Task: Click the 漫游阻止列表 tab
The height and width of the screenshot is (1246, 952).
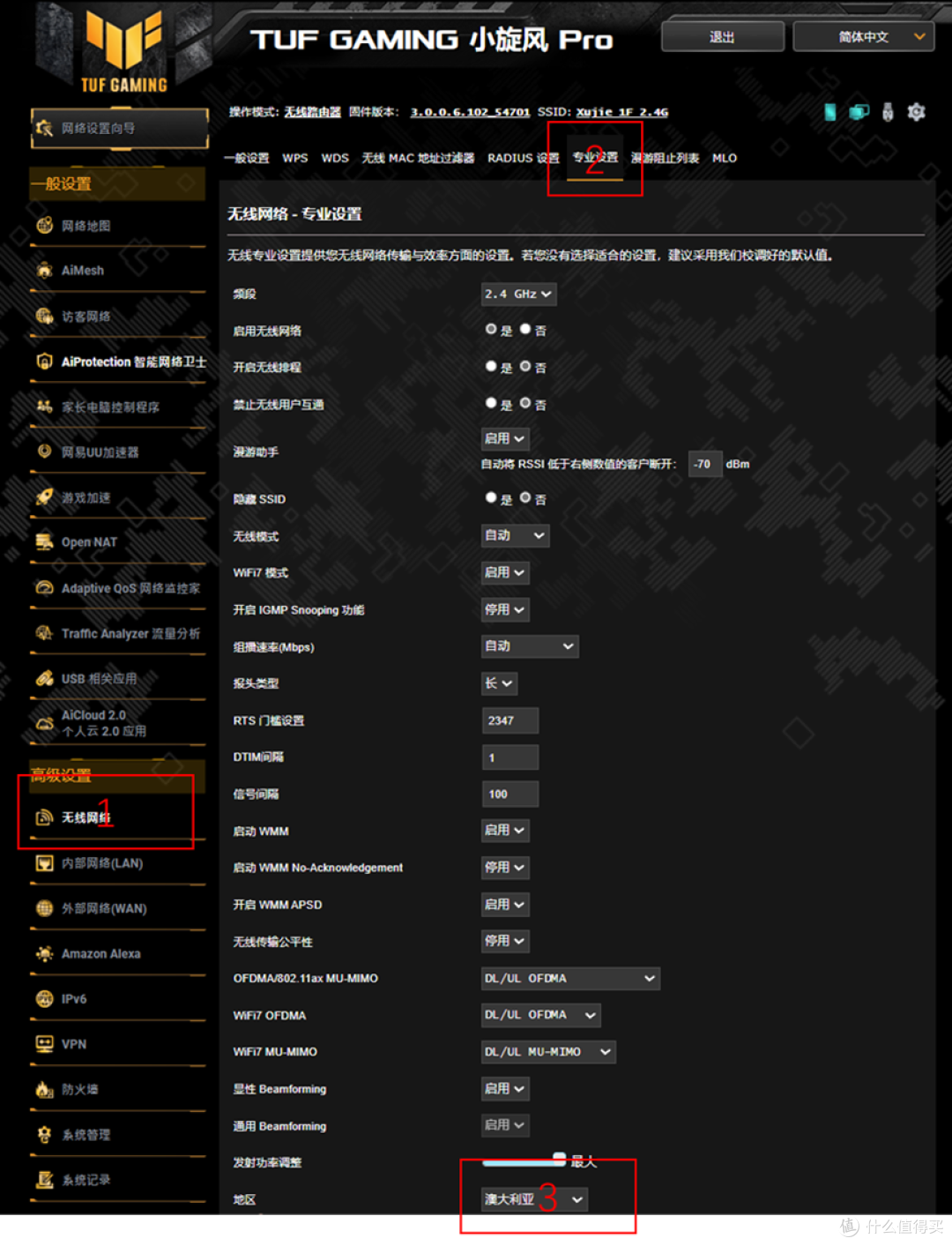Action: (x=666, y=158)
